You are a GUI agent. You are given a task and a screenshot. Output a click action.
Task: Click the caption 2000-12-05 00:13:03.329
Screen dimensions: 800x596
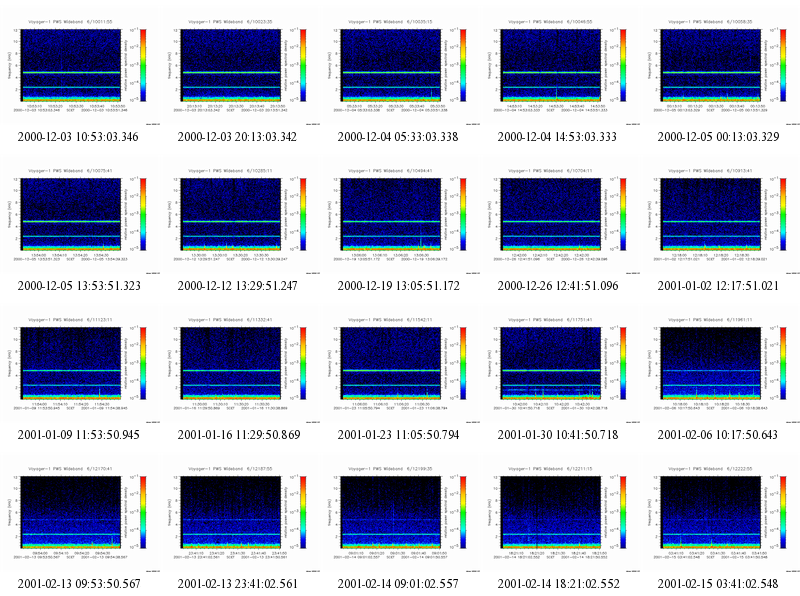(718, 137)
